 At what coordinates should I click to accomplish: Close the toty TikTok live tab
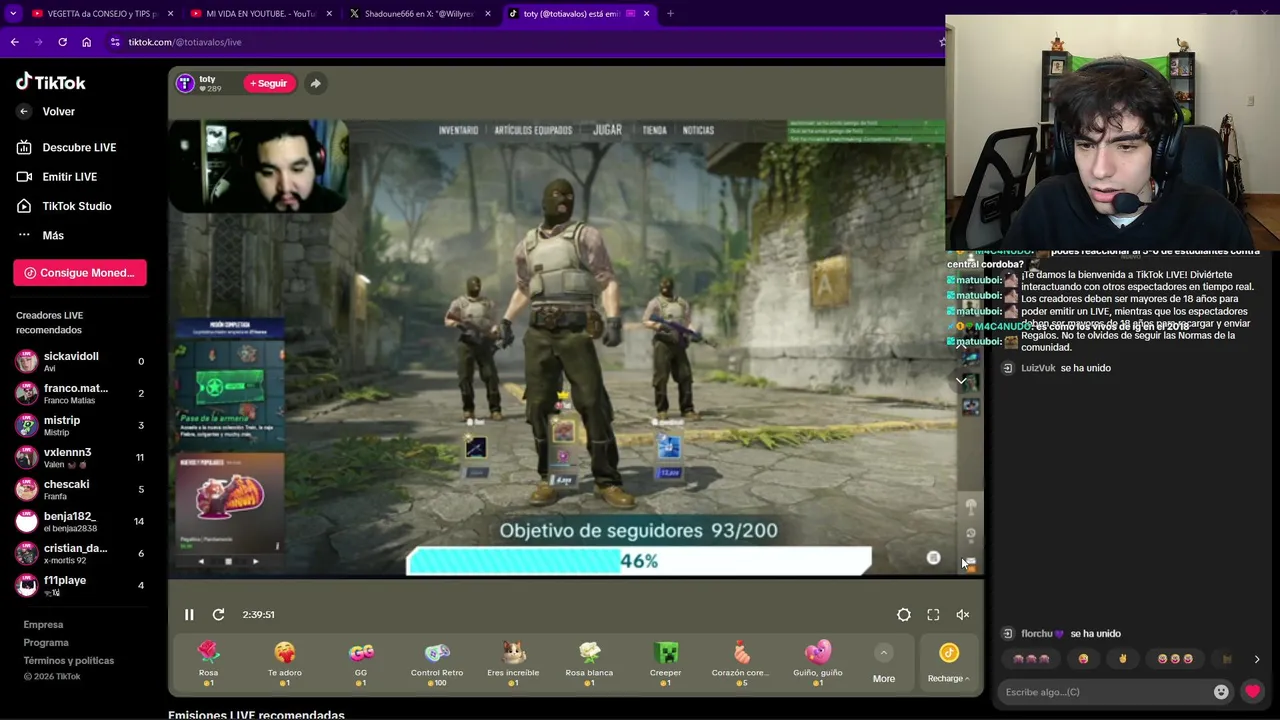point(646,14)
